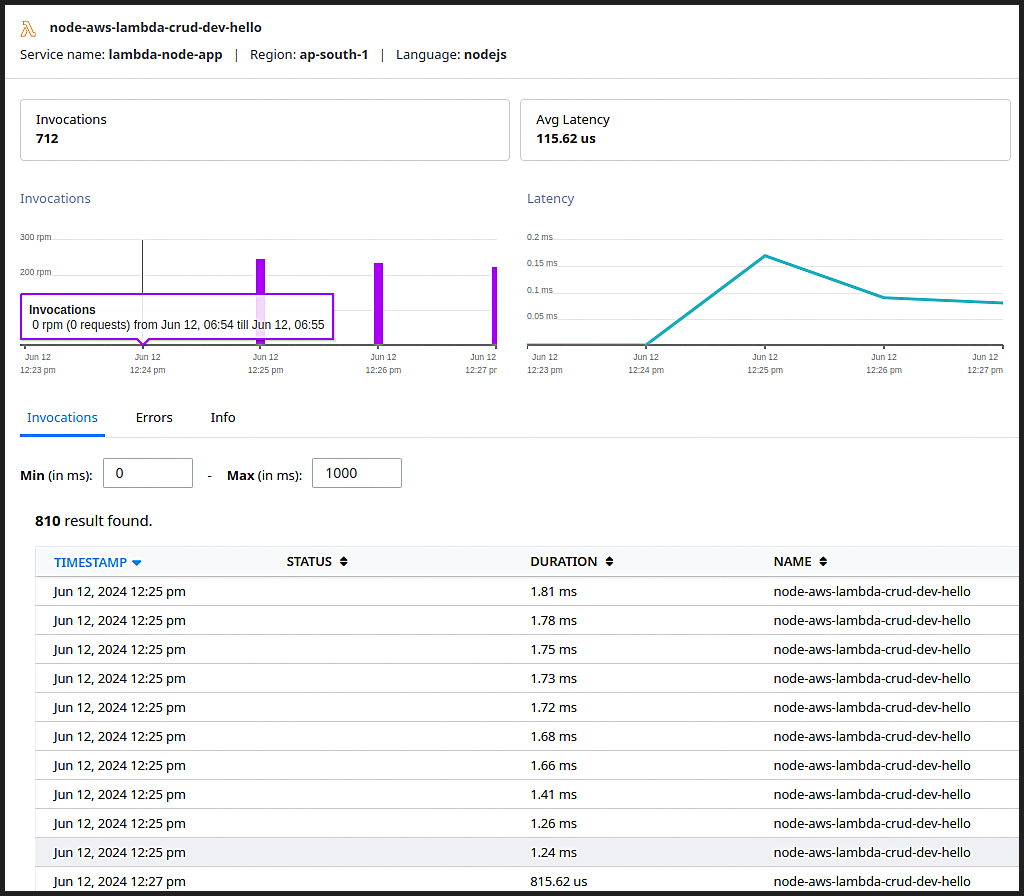Click the Invocations tooltip box on chart
Screen dimensions: 1024x896
coord(177,317)
